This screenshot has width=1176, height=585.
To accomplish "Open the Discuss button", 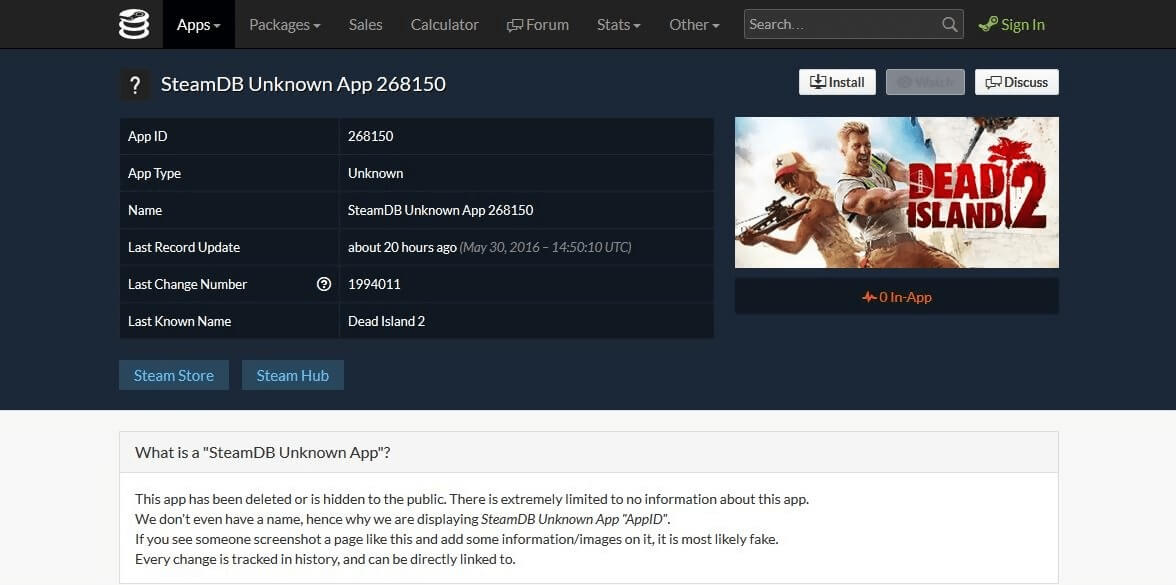I will pyautogui.click(x=1016, y=82).
